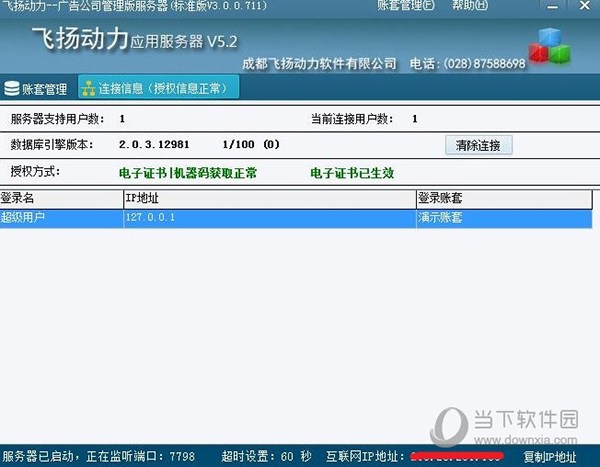Open the 帮助(H) menu
The image size is (600, 467).
click(x=470, y=5)
